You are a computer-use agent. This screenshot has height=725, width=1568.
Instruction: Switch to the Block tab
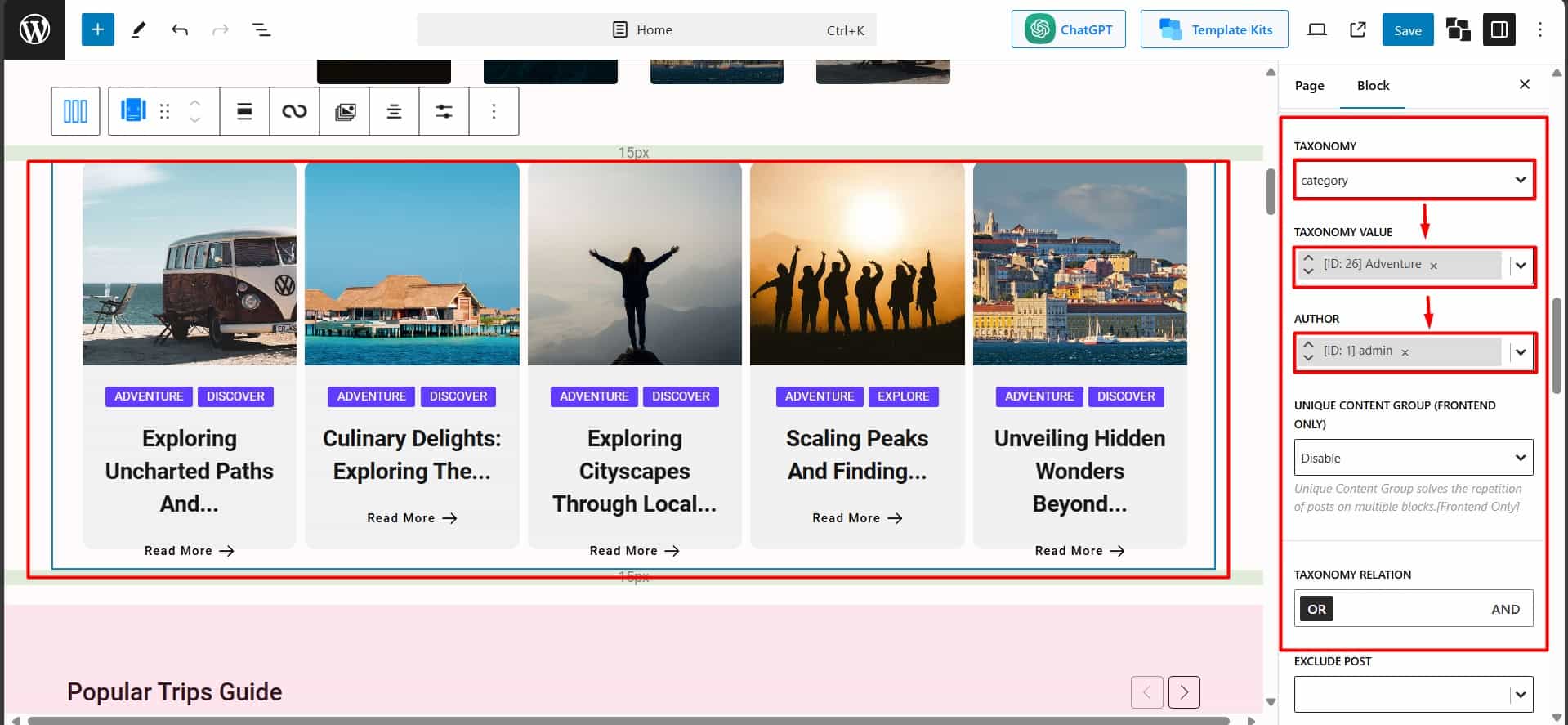coord(1373,85)
